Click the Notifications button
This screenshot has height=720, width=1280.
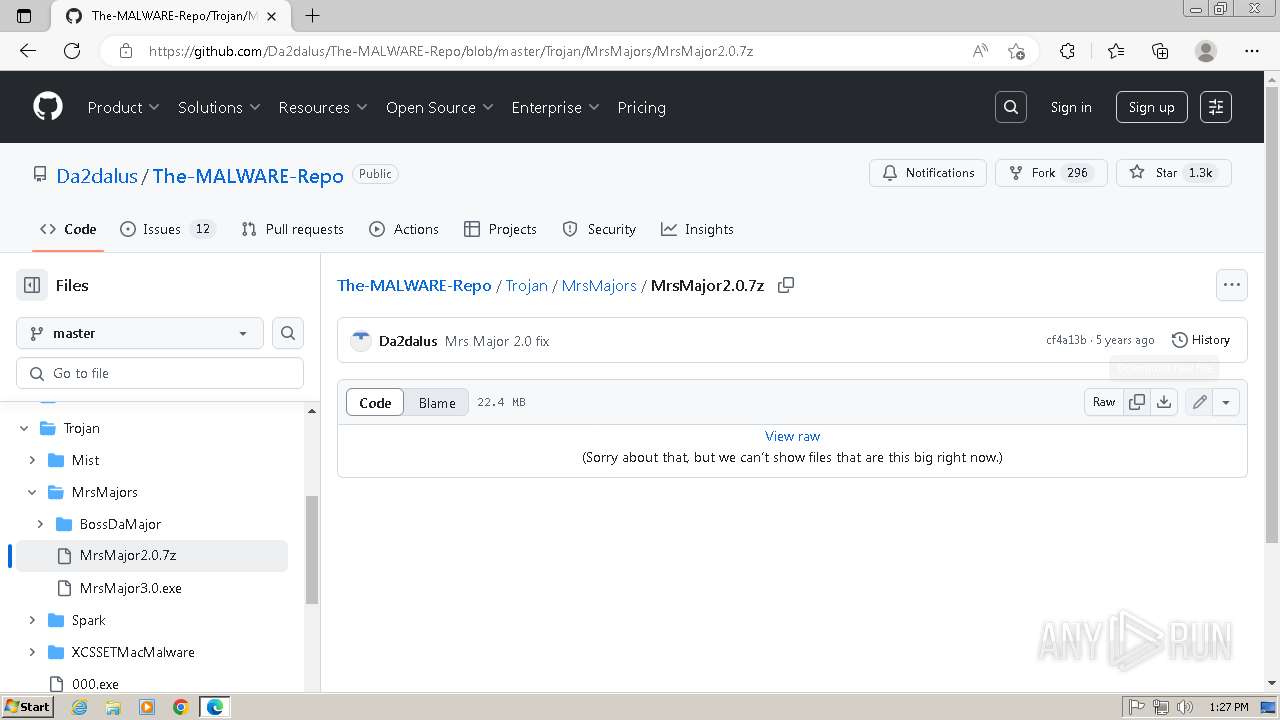tap(928, 173)
